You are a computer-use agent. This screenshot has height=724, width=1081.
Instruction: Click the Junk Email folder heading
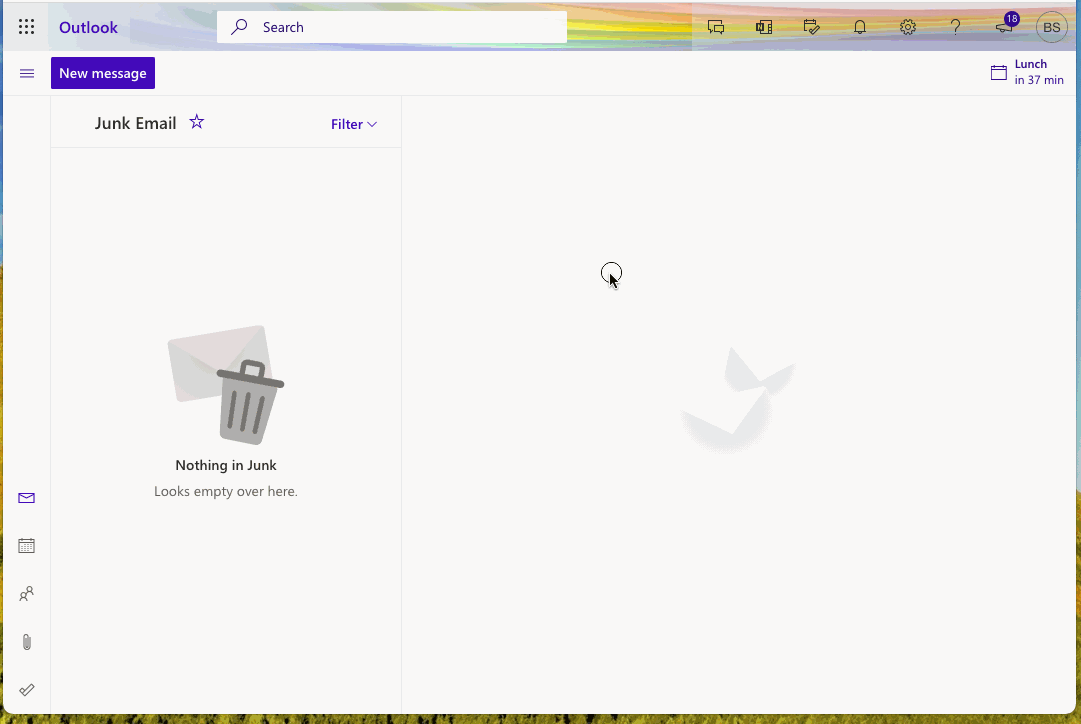point(136,123)
